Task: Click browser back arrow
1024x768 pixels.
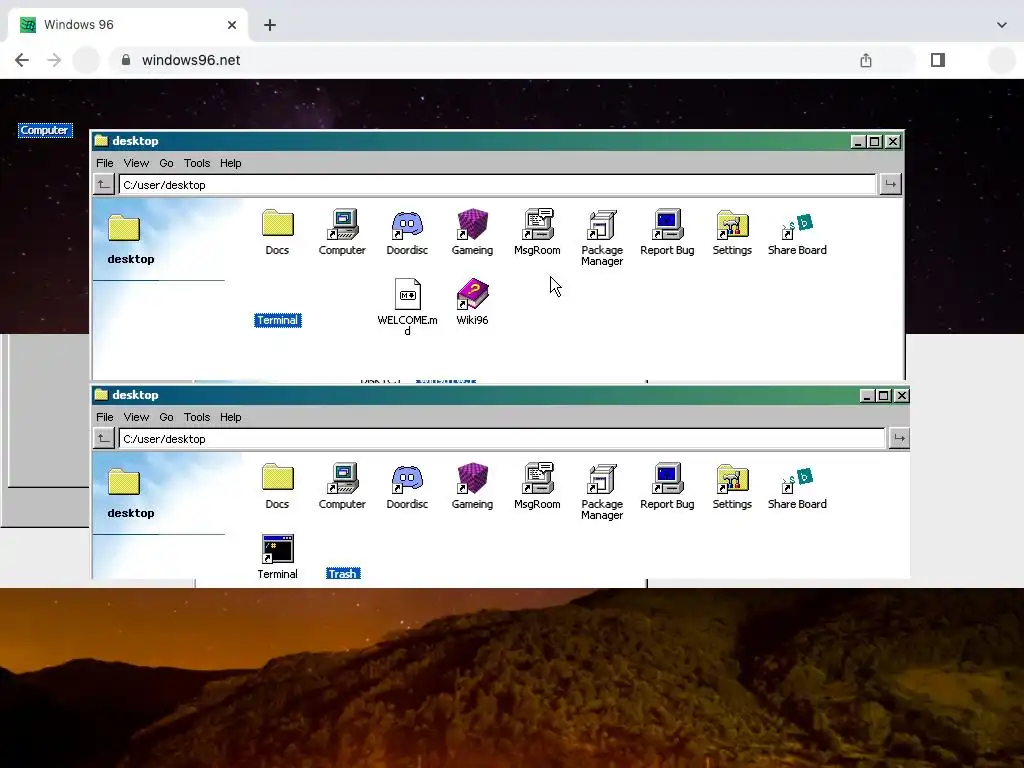Action: point(22,60)
